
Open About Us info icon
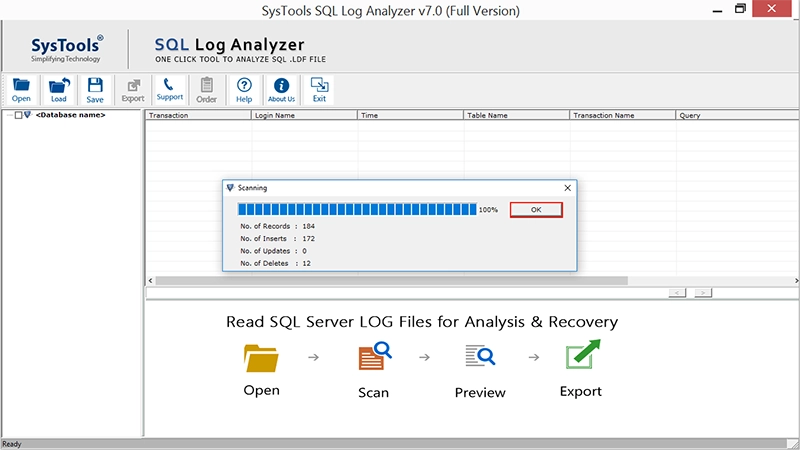(x=281, y=90)
